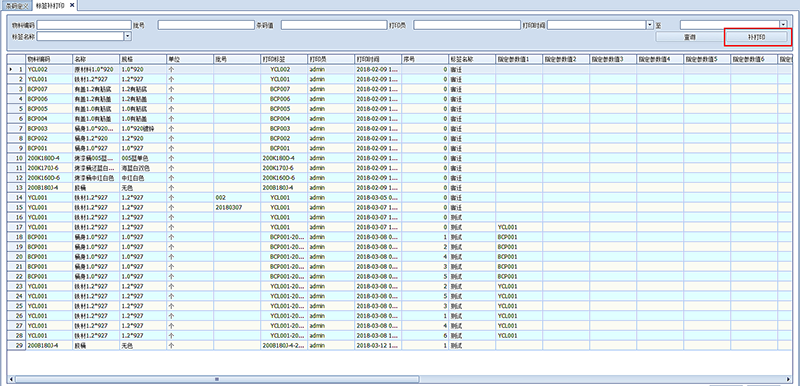This screenshot has width=800, height=386.
Task: Select 指定参数值1 cell BCP001 in row 18
Action: [519, 237]
